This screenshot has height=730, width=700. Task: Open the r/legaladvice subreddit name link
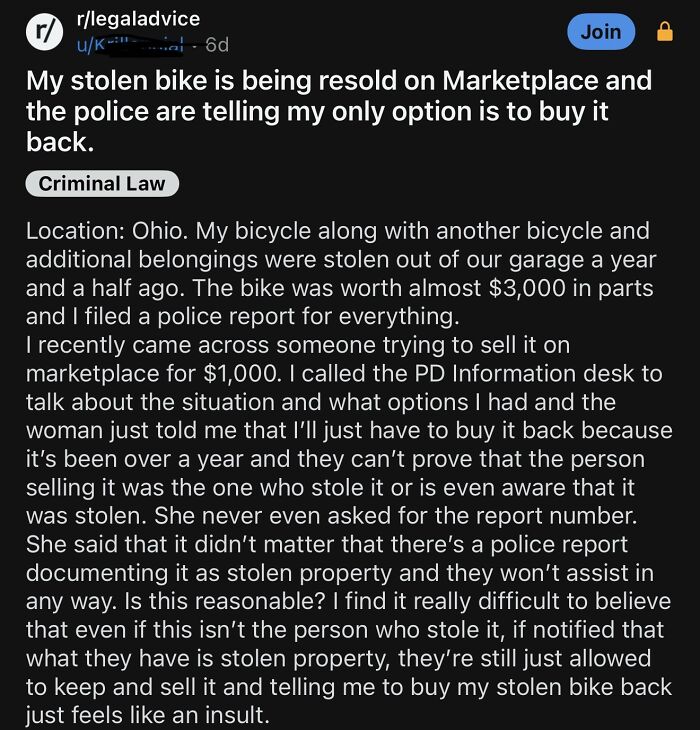138,19
